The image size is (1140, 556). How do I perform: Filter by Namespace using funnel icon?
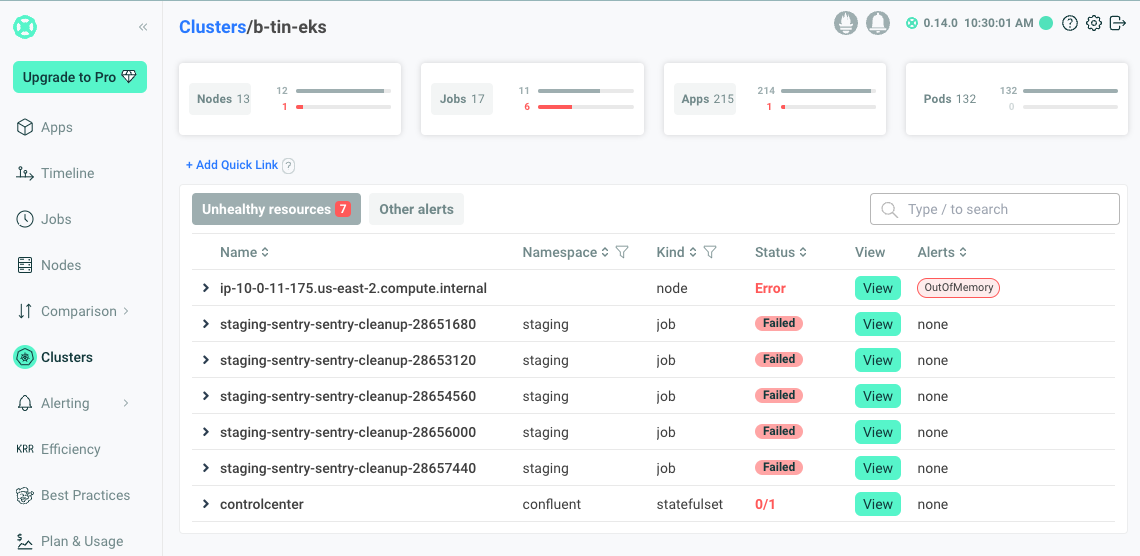[622, 252]
